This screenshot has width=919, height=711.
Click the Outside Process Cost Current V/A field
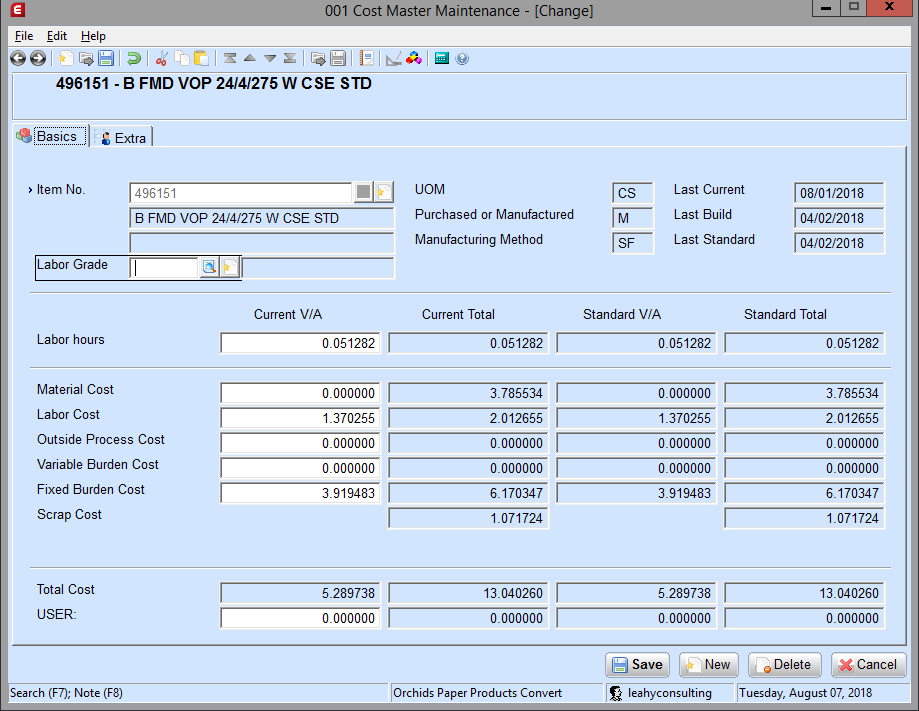pos(300,443)
